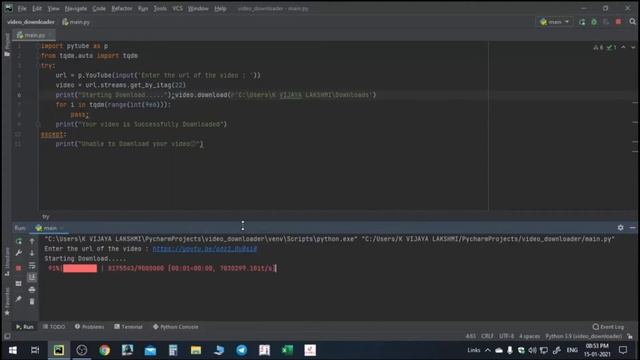Jump up the stack trace arrow
The width and height of the screenshot is (640, 360).
32,241
